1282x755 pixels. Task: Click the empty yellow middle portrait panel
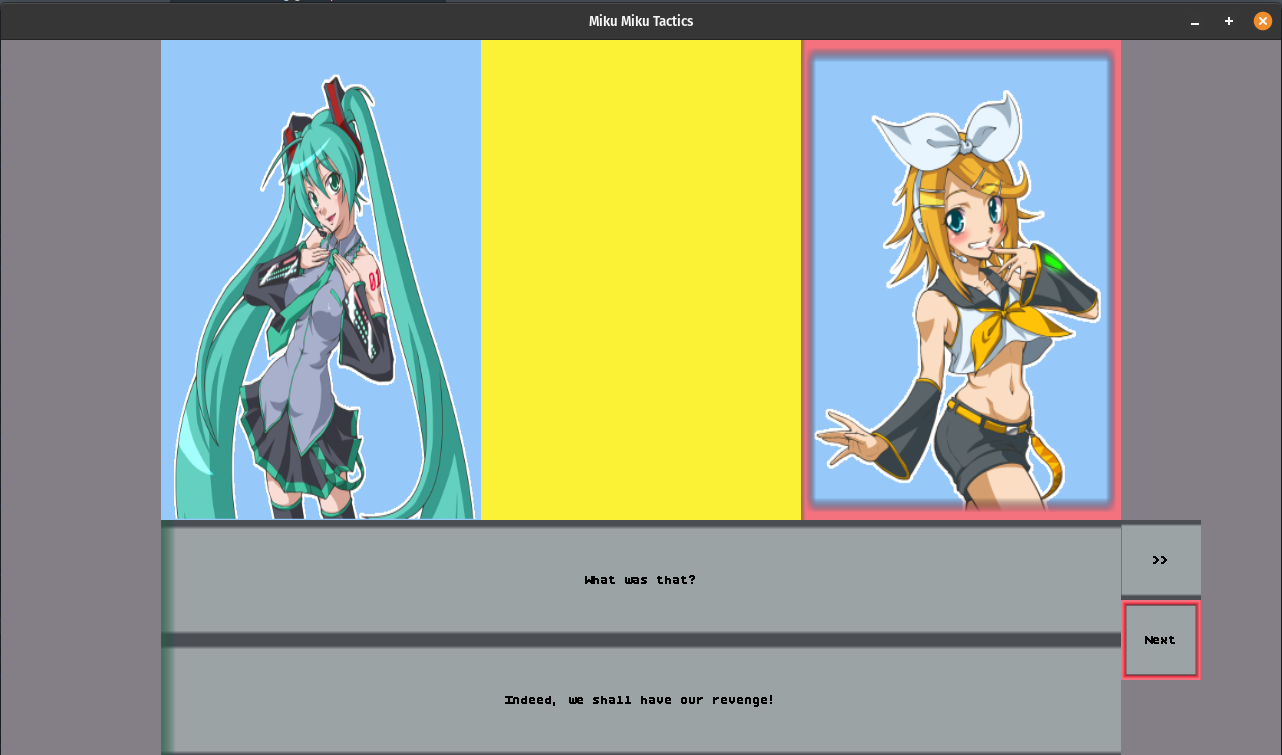[641, 280]
